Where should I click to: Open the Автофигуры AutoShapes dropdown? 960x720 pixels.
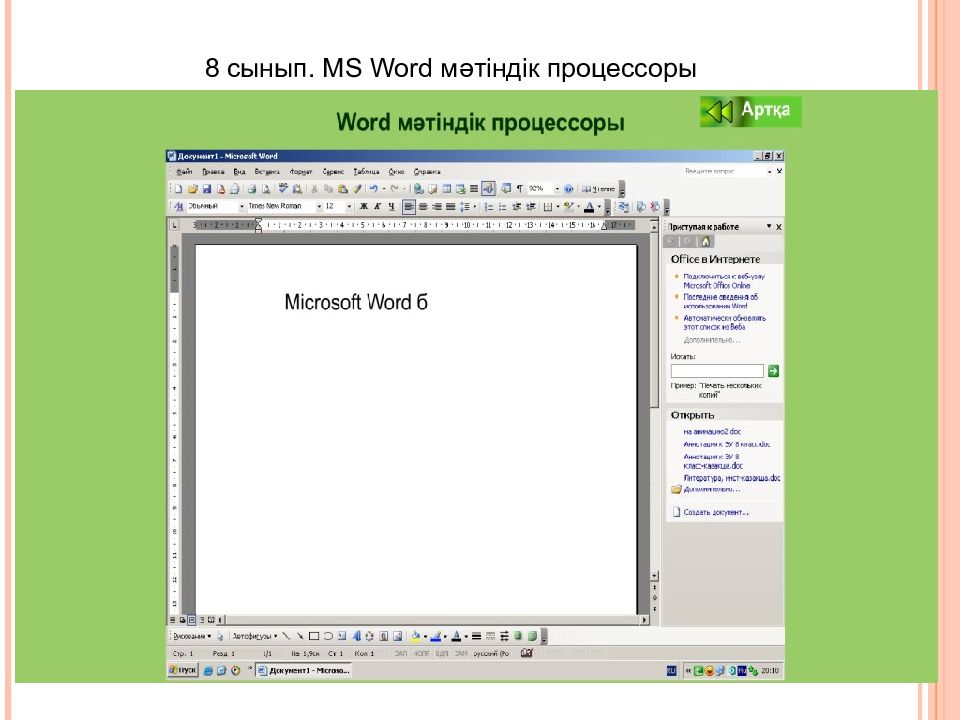255,636
